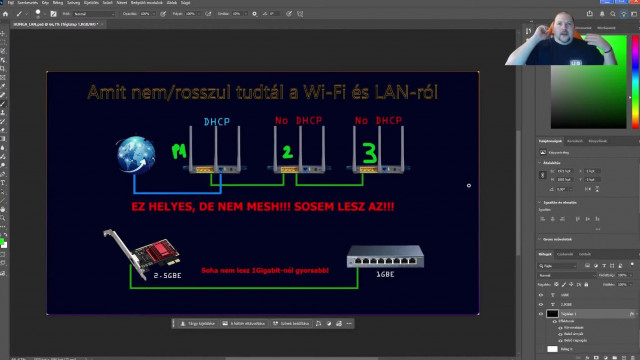
Task: Switch to the Korrekciók tab
Action: [x=575, y=141]
